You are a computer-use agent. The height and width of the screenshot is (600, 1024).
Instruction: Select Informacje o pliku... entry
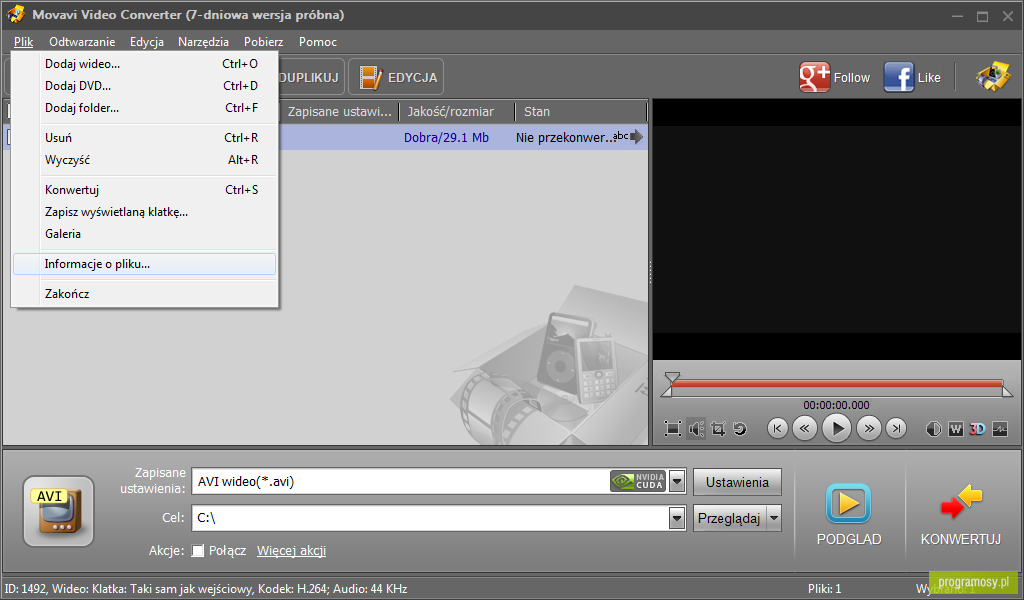coord(144,264)
